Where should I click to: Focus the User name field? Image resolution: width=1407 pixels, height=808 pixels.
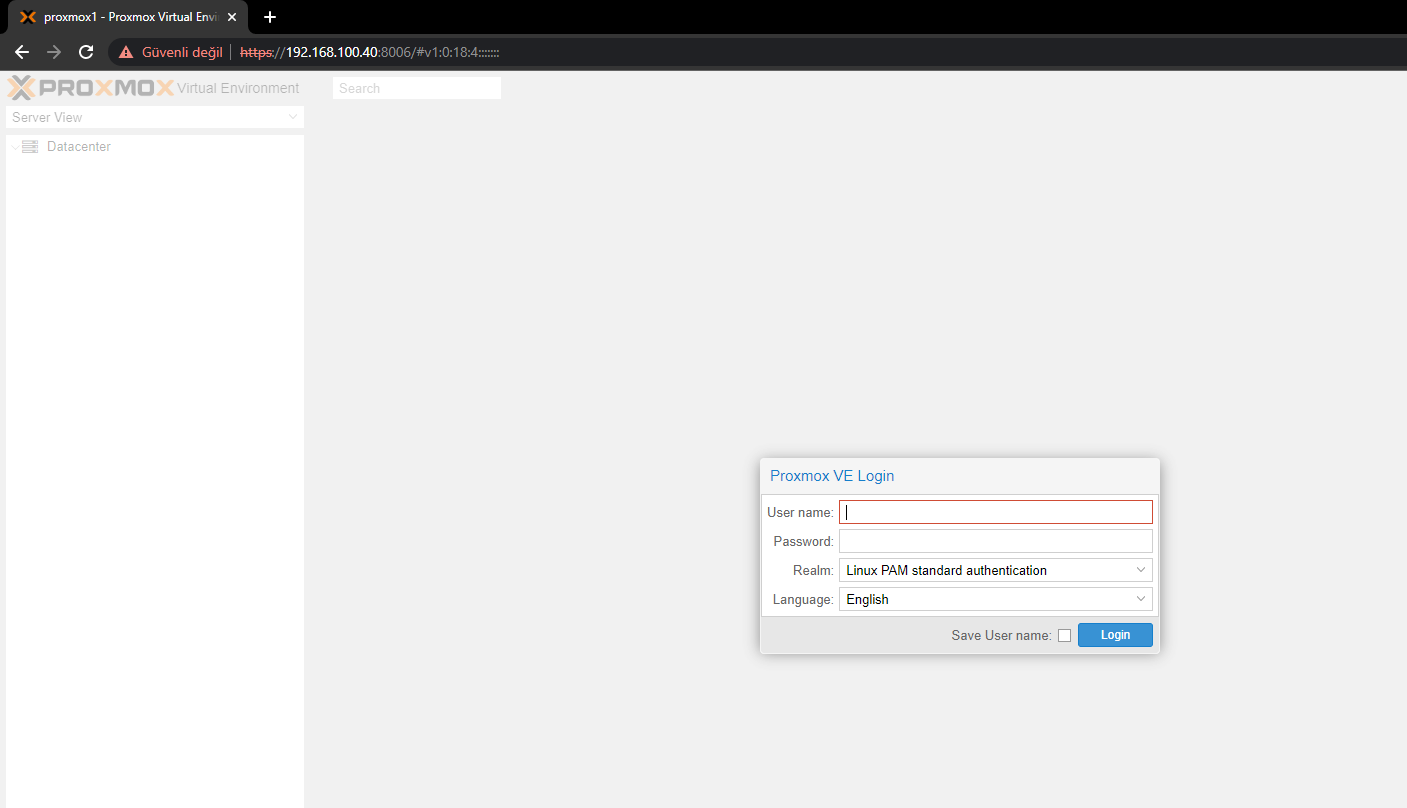[995, 512]
